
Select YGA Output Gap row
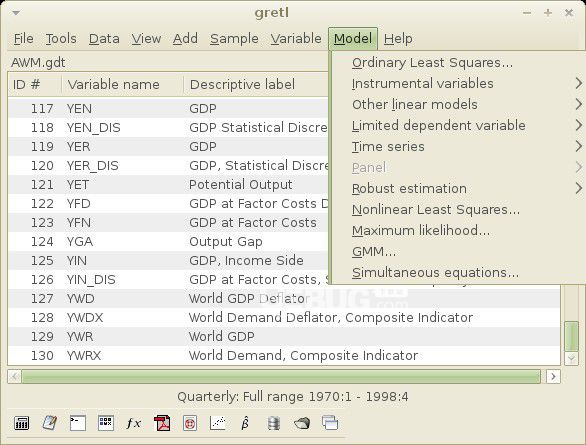coord(168,242)
